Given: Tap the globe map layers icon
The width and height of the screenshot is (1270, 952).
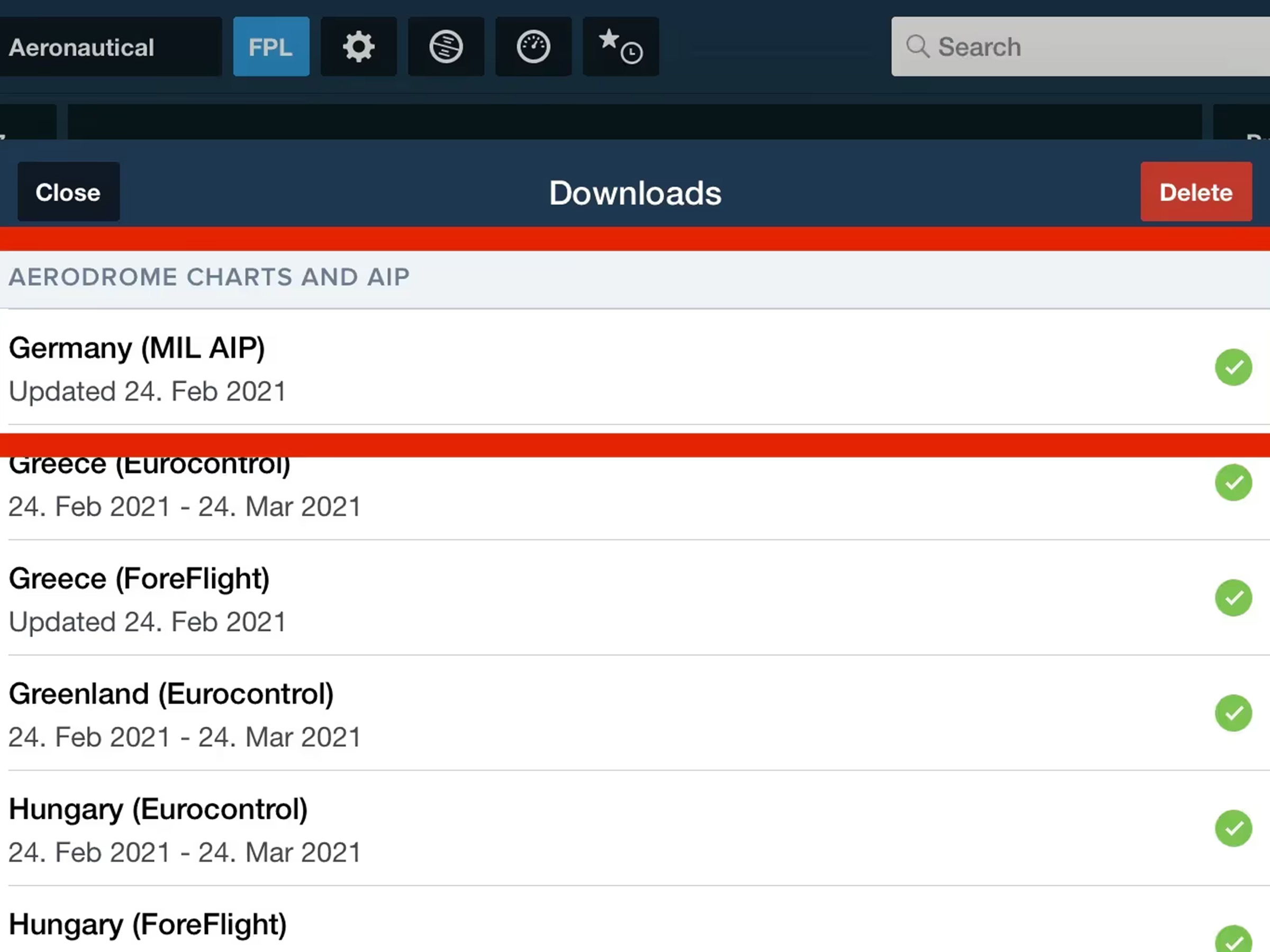Looking at the screenshot, I should click(446, 47).
